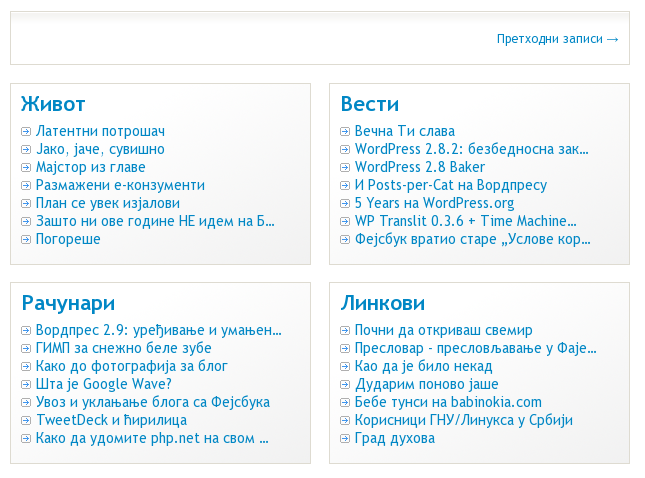The image size is (645, 478).
Task: Click arrow icon beside Корисници ГНУ/Линукса
Action: pyautogui.click(x=345, y=421)
